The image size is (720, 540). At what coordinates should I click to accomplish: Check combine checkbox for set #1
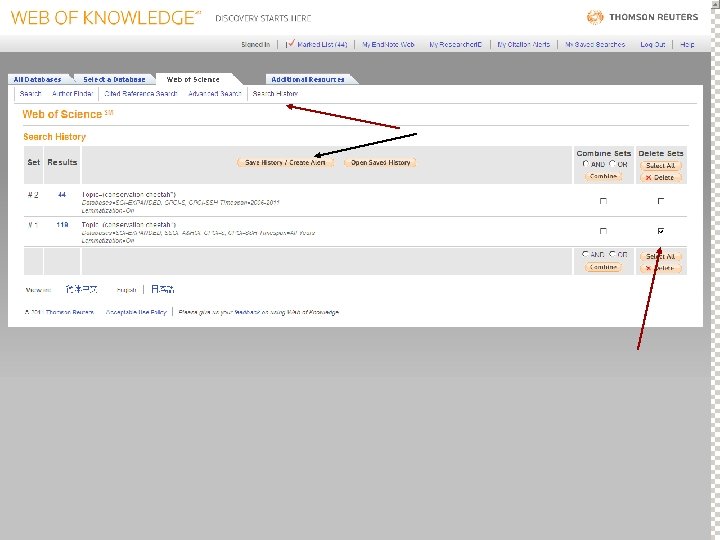603,231
